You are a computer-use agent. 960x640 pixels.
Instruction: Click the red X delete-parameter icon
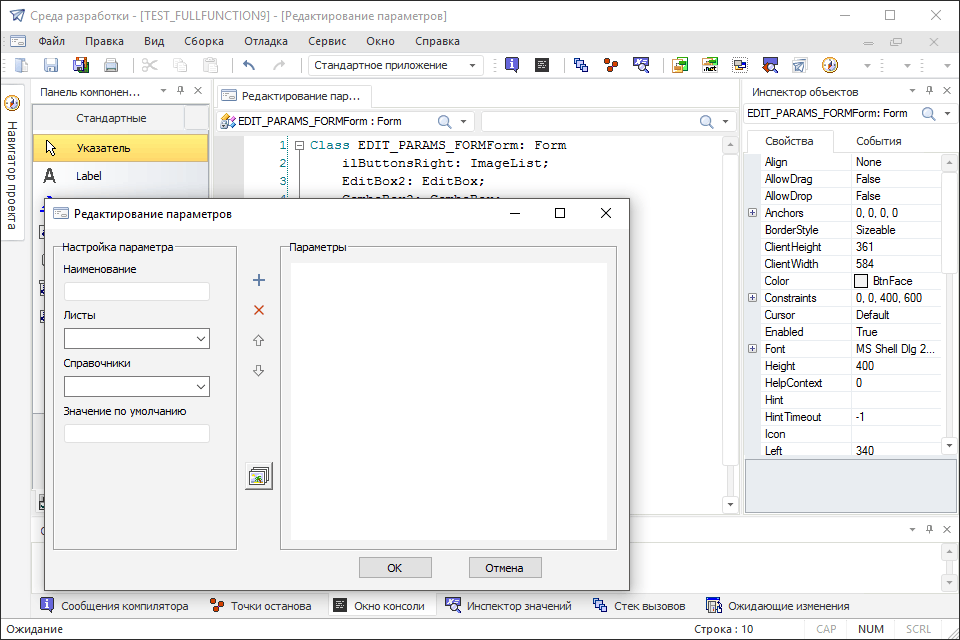point(259,310)
